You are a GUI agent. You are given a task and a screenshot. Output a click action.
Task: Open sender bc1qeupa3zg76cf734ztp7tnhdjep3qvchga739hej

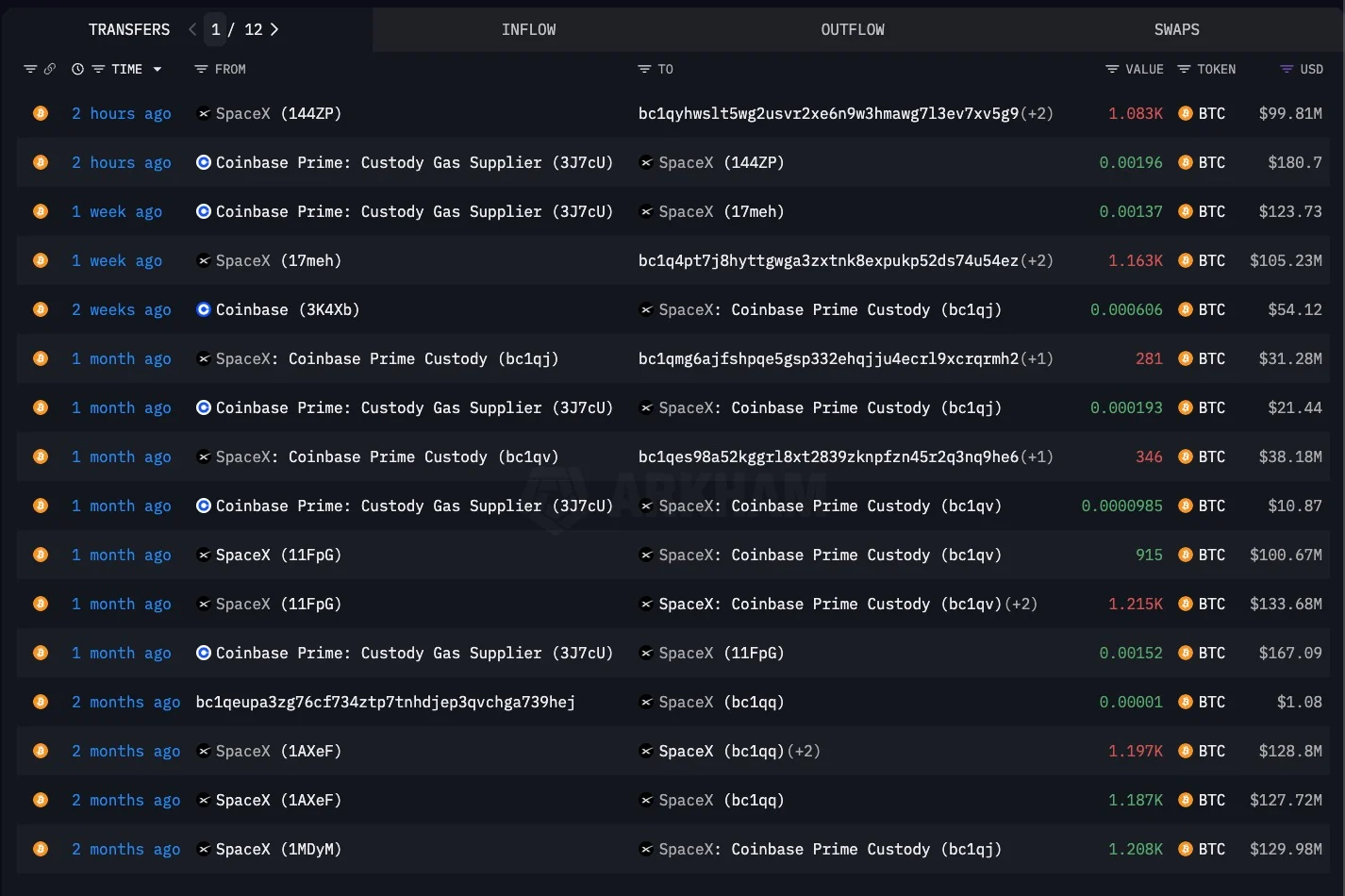[x=385, y=702]
